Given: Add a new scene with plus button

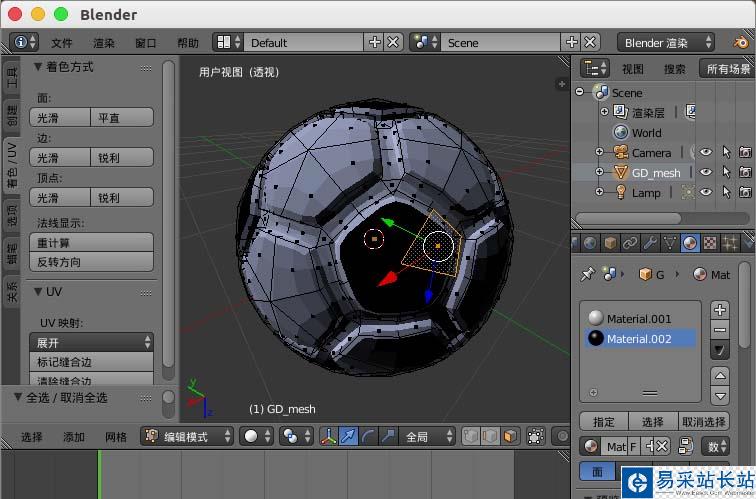Looking at the screenshot, I should [x=571, y=42].
